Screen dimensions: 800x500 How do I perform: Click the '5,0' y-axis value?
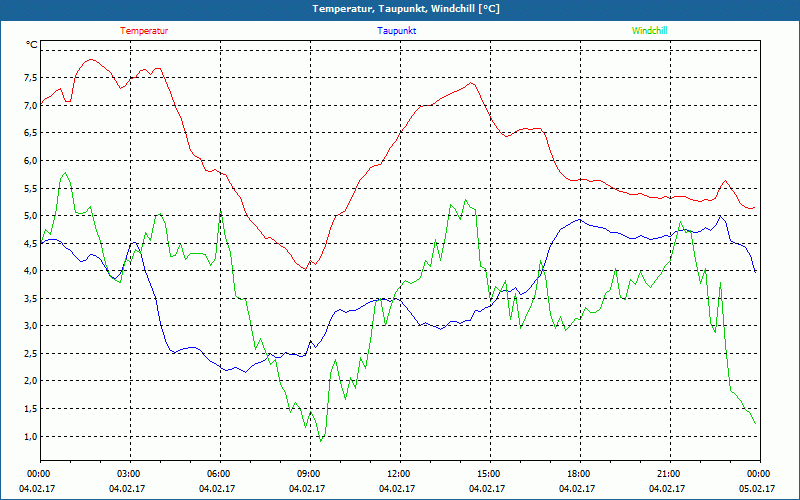point(31,216)
